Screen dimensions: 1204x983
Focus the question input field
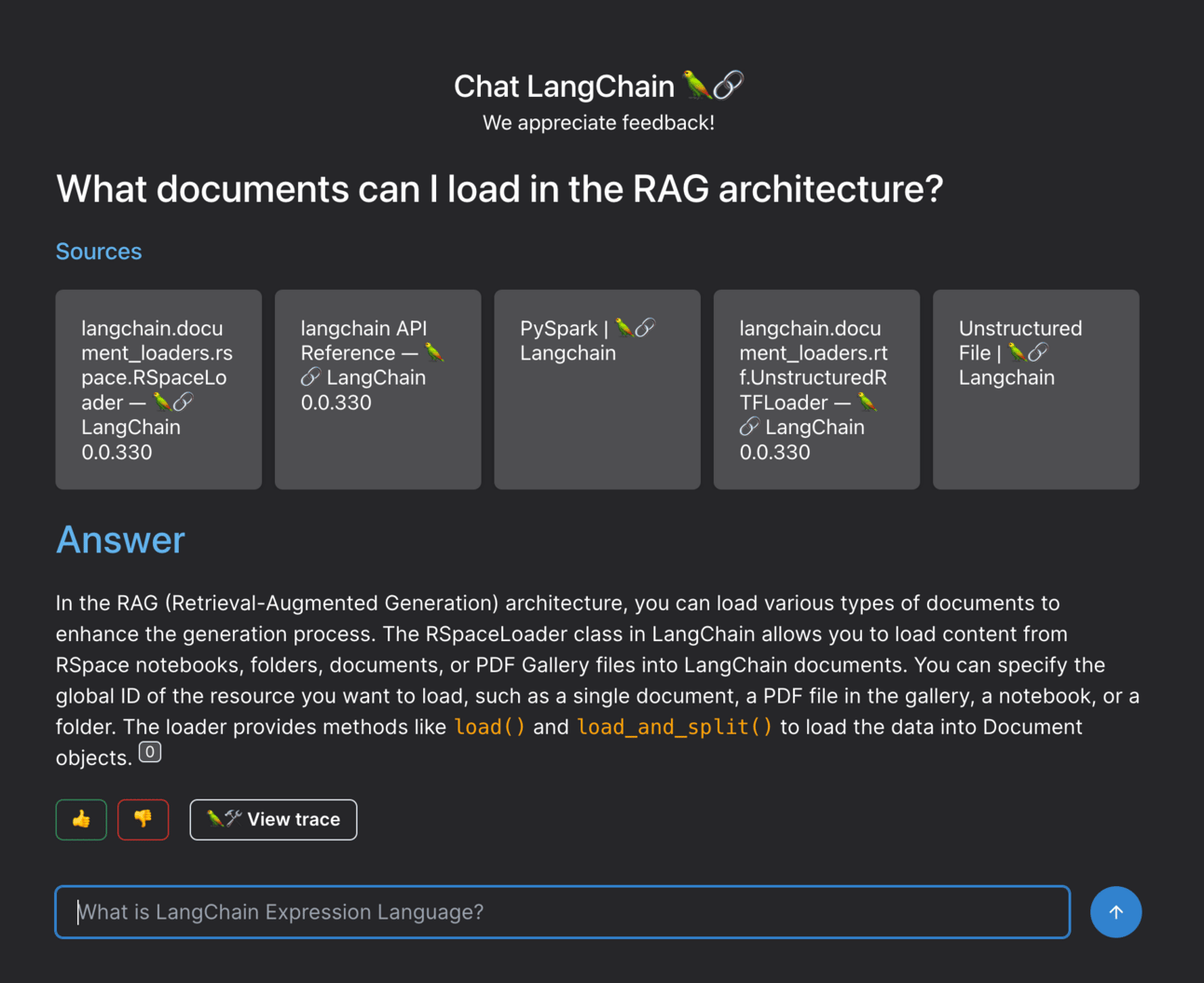(563, 912)
